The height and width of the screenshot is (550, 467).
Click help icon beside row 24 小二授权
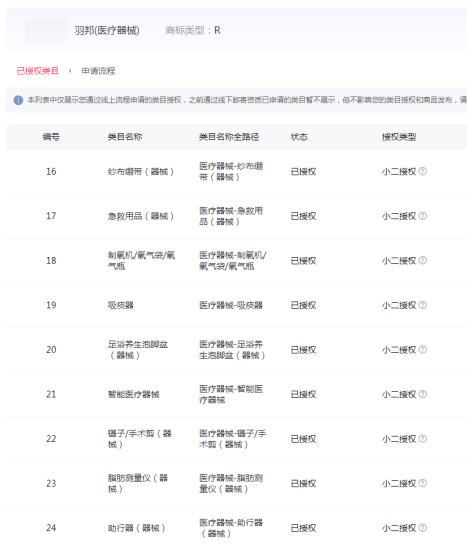423,528
